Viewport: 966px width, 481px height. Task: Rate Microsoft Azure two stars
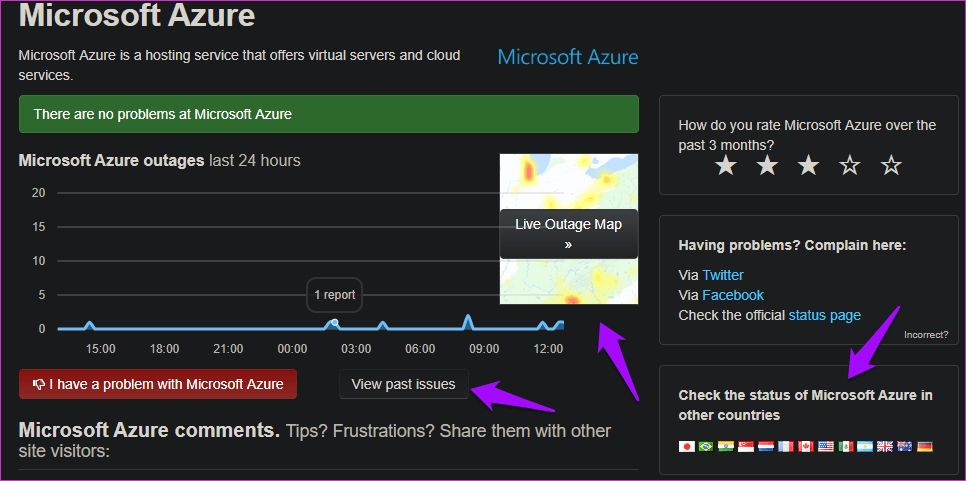pos(767,165)
